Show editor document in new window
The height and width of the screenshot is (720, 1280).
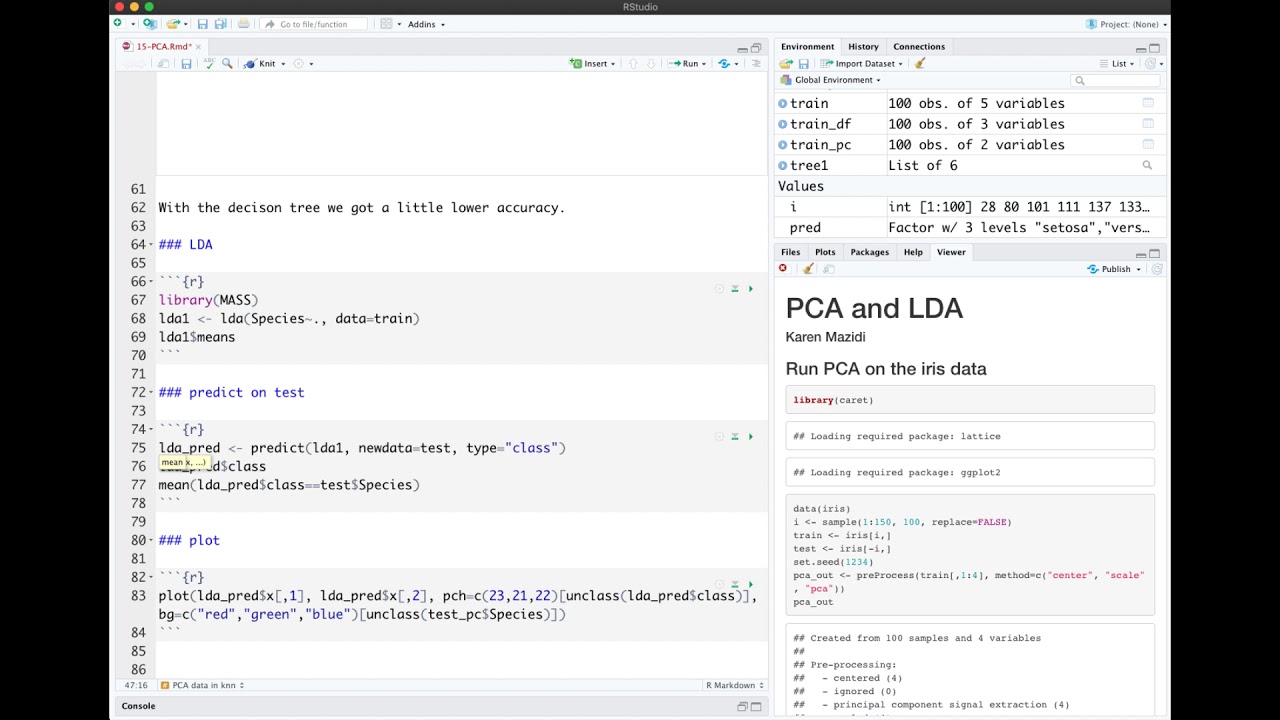click(164, 63)
